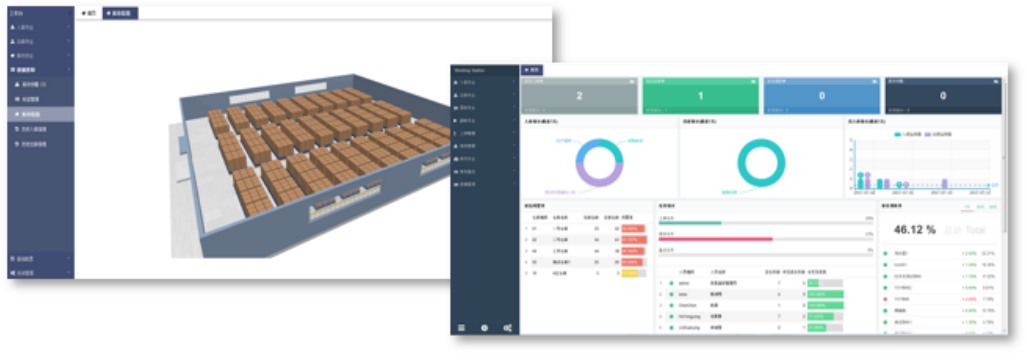Expand the last menu item under Working Station
Viewport: 1027px width, 363px height.
coord(485,185)
